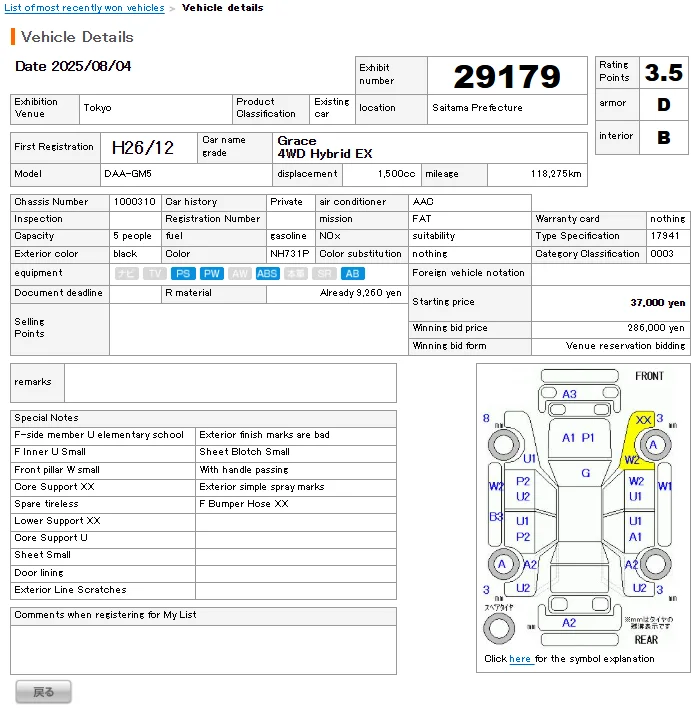Click the 3.5 rating points value
Screen dimensions: 691x717
coord(663,73)
